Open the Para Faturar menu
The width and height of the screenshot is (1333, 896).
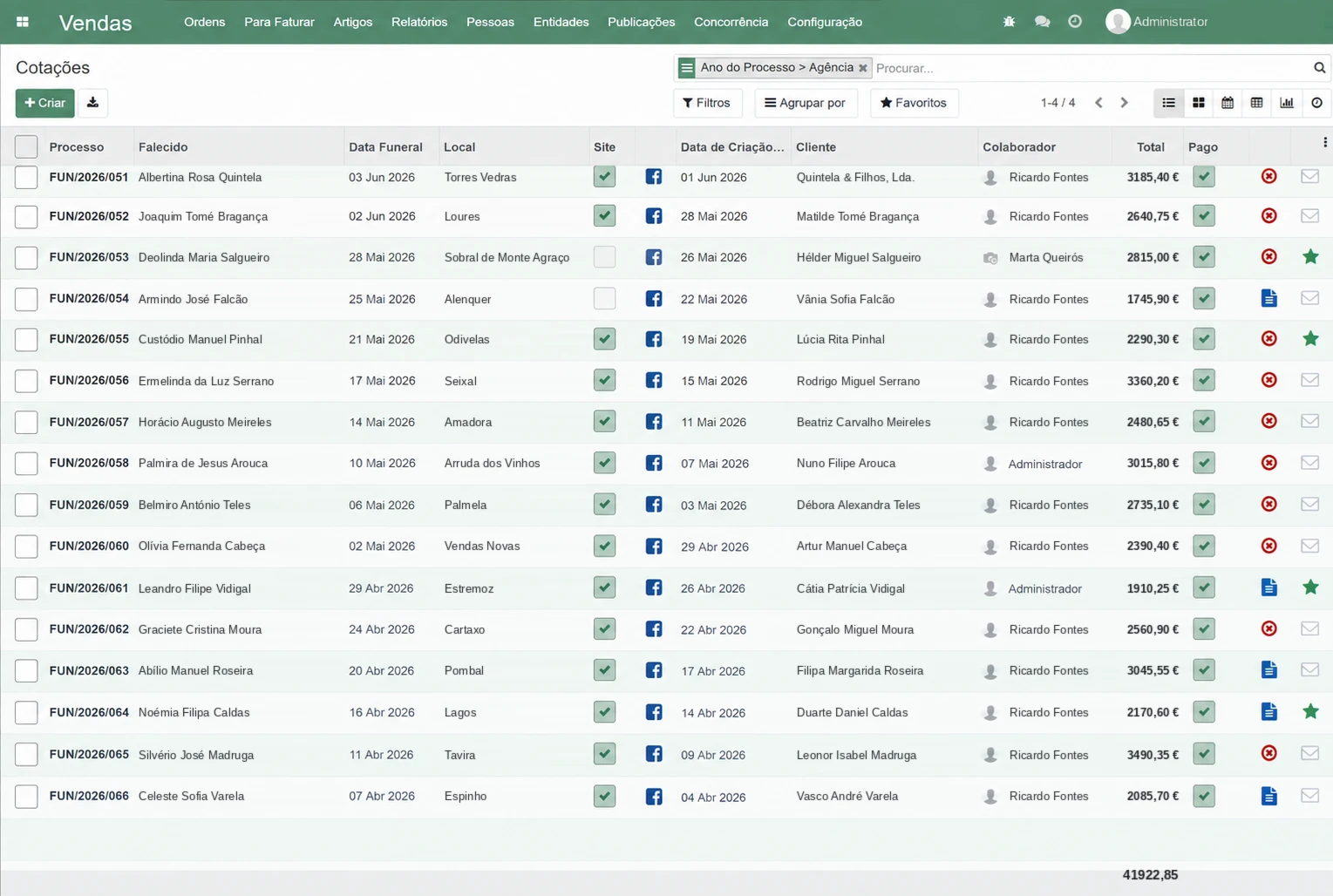pos(279,22)
